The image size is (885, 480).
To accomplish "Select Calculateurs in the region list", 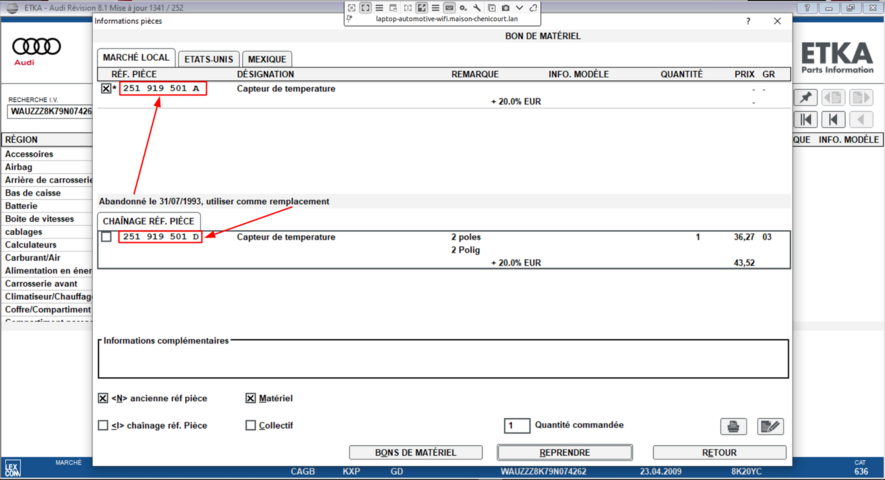I will pos(30,245).
